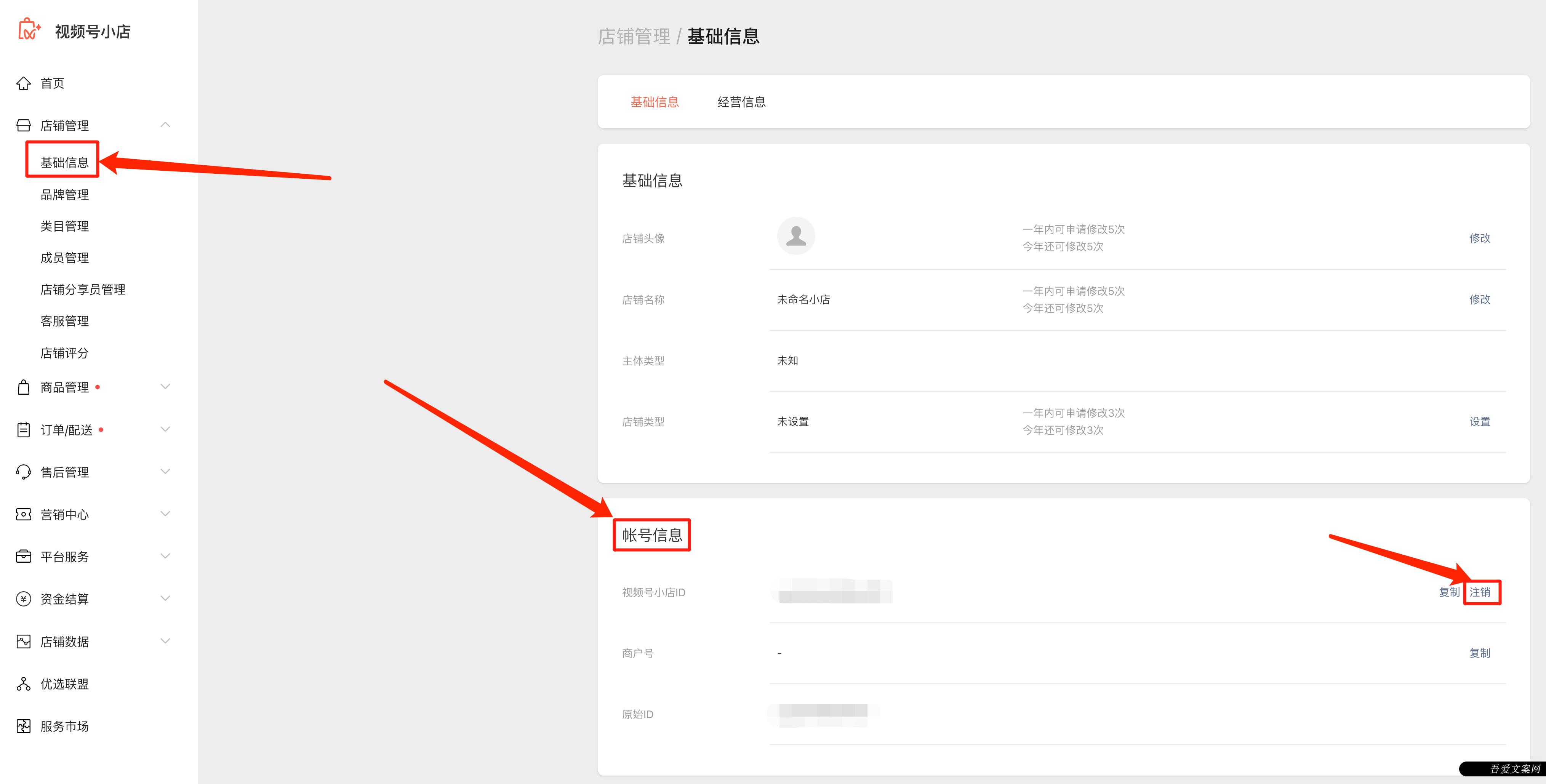Image resolution: width=1546 pixels, height=784 pixels.
Task: Click the store icon beside 店铺管理
Action: (23, 125)
